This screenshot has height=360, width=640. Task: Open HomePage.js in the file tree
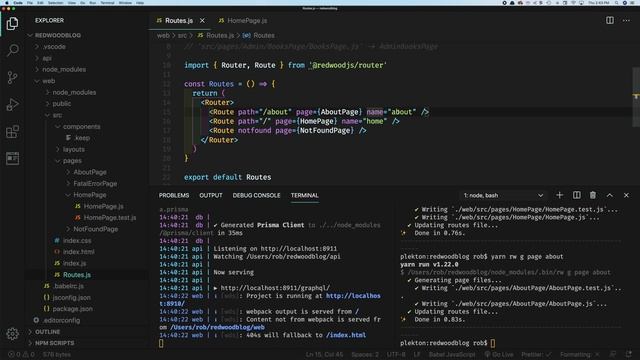(x=103, y=207)
